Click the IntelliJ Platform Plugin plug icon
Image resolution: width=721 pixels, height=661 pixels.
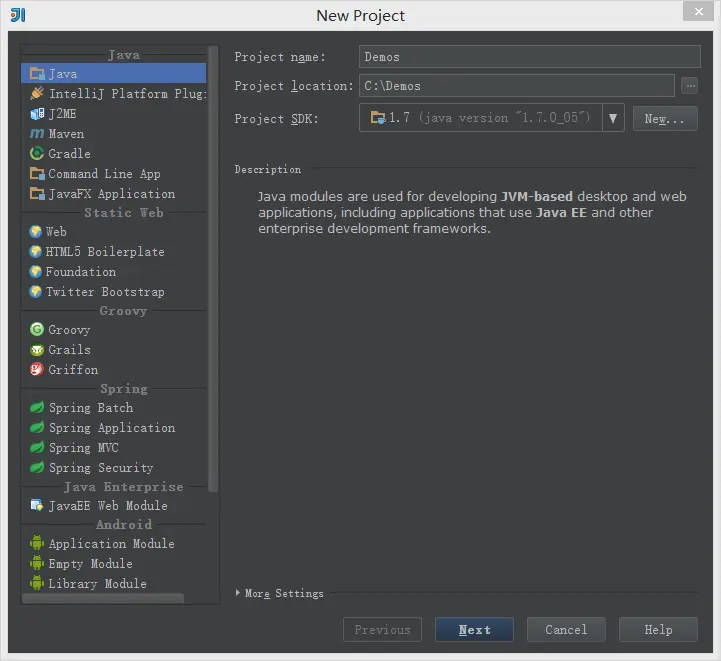37,93
